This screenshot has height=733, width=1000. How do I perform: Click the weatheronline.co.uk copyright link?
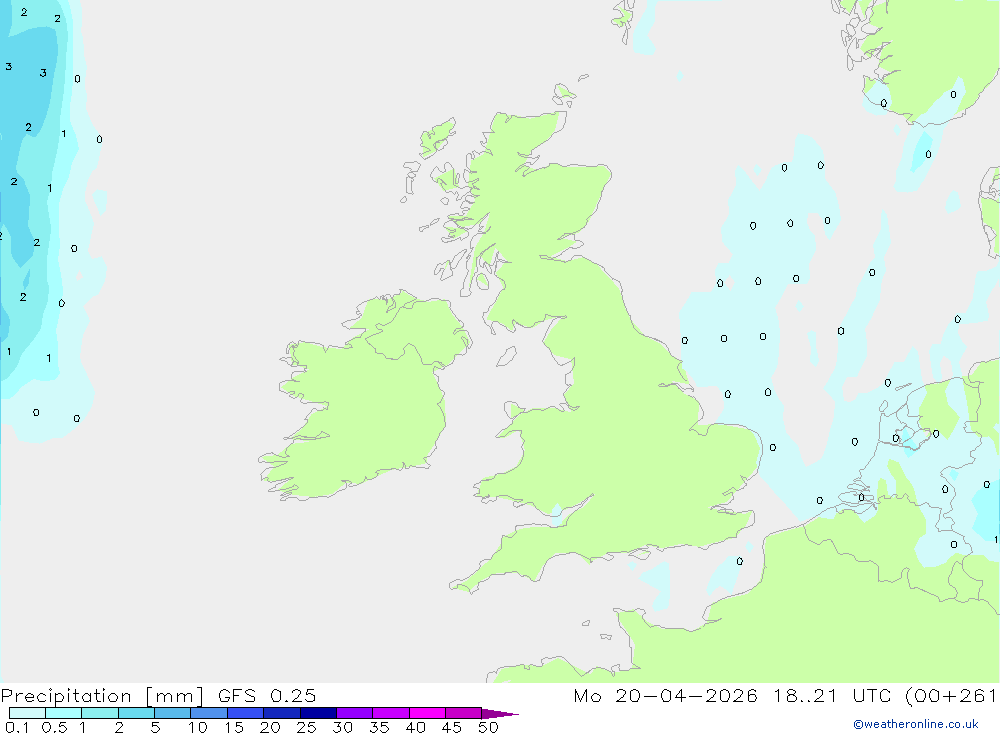click(916, 724)
